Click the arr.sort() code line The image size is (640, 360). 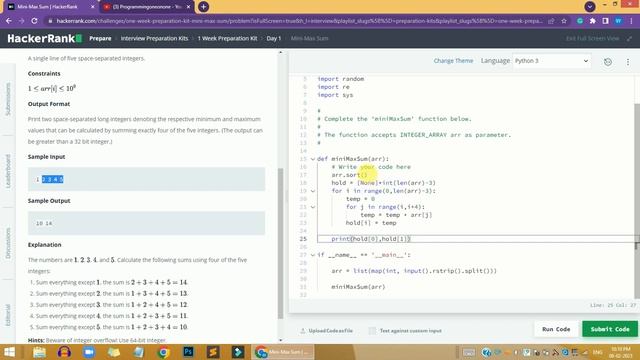pos(349,175)
